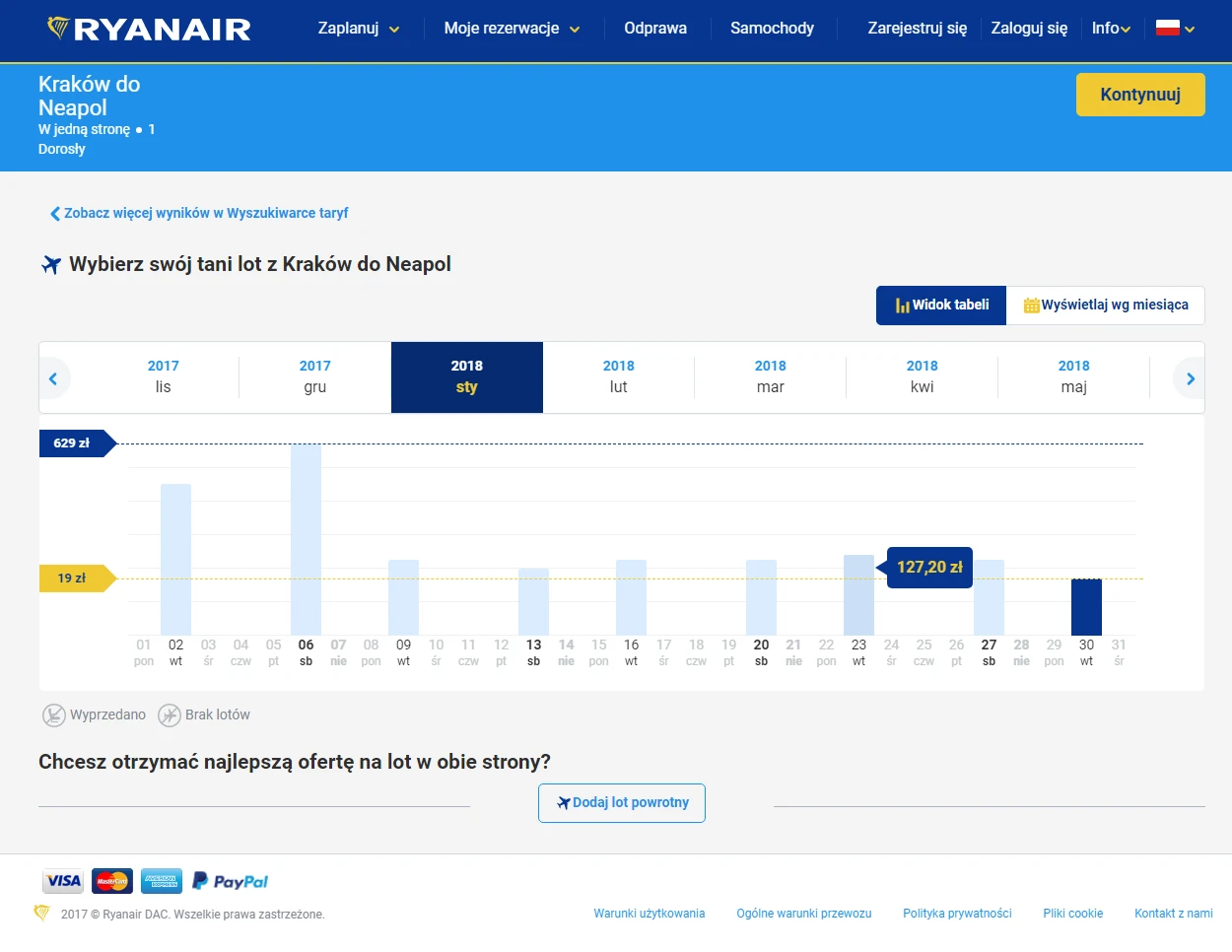Expand the Moje rezerwacje menu
The image size is (1232, 952).
512,29
